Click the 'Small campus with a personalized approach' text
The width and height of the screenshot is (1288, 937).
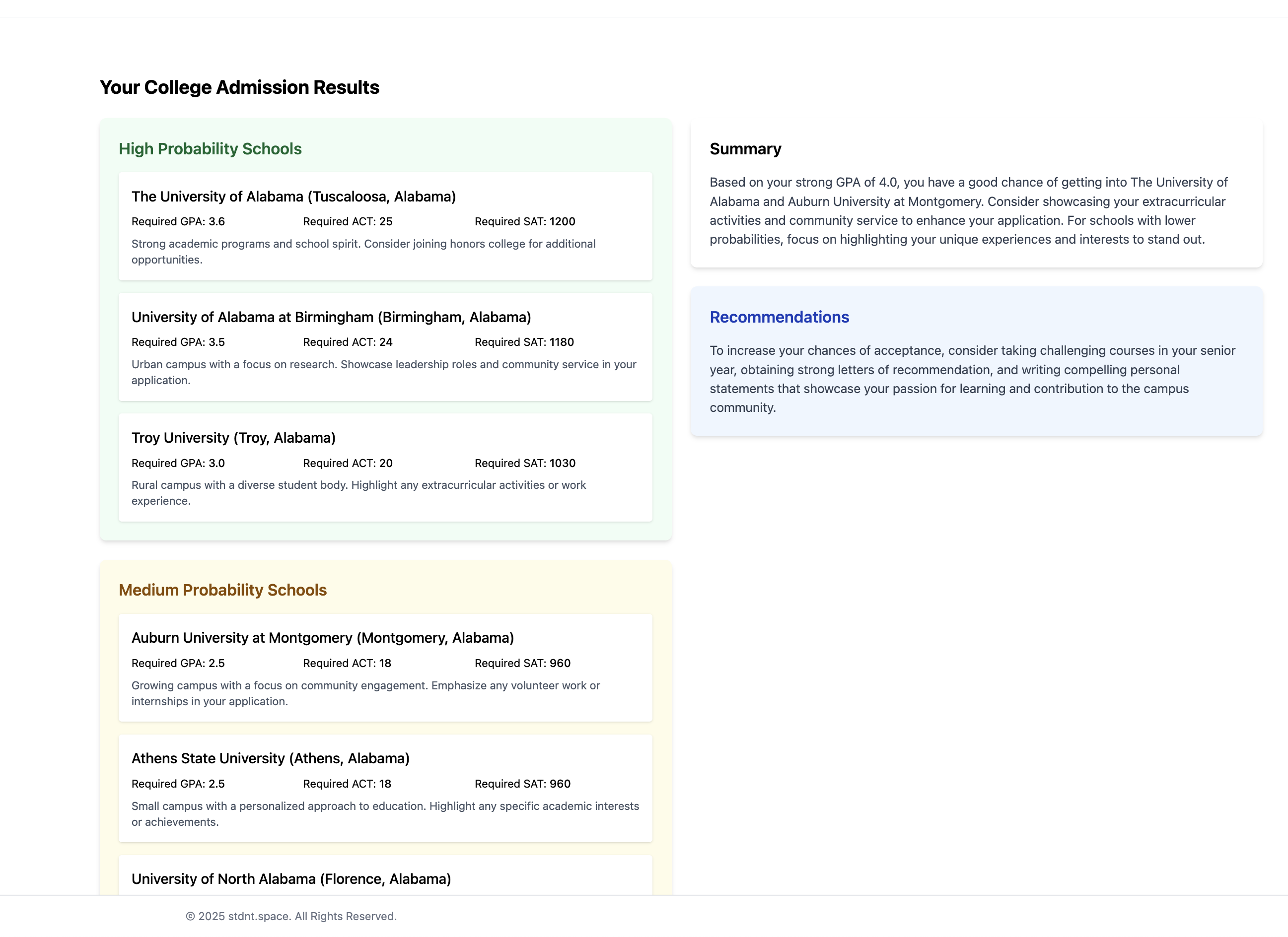pyautogui.click(x=385, y=814)
